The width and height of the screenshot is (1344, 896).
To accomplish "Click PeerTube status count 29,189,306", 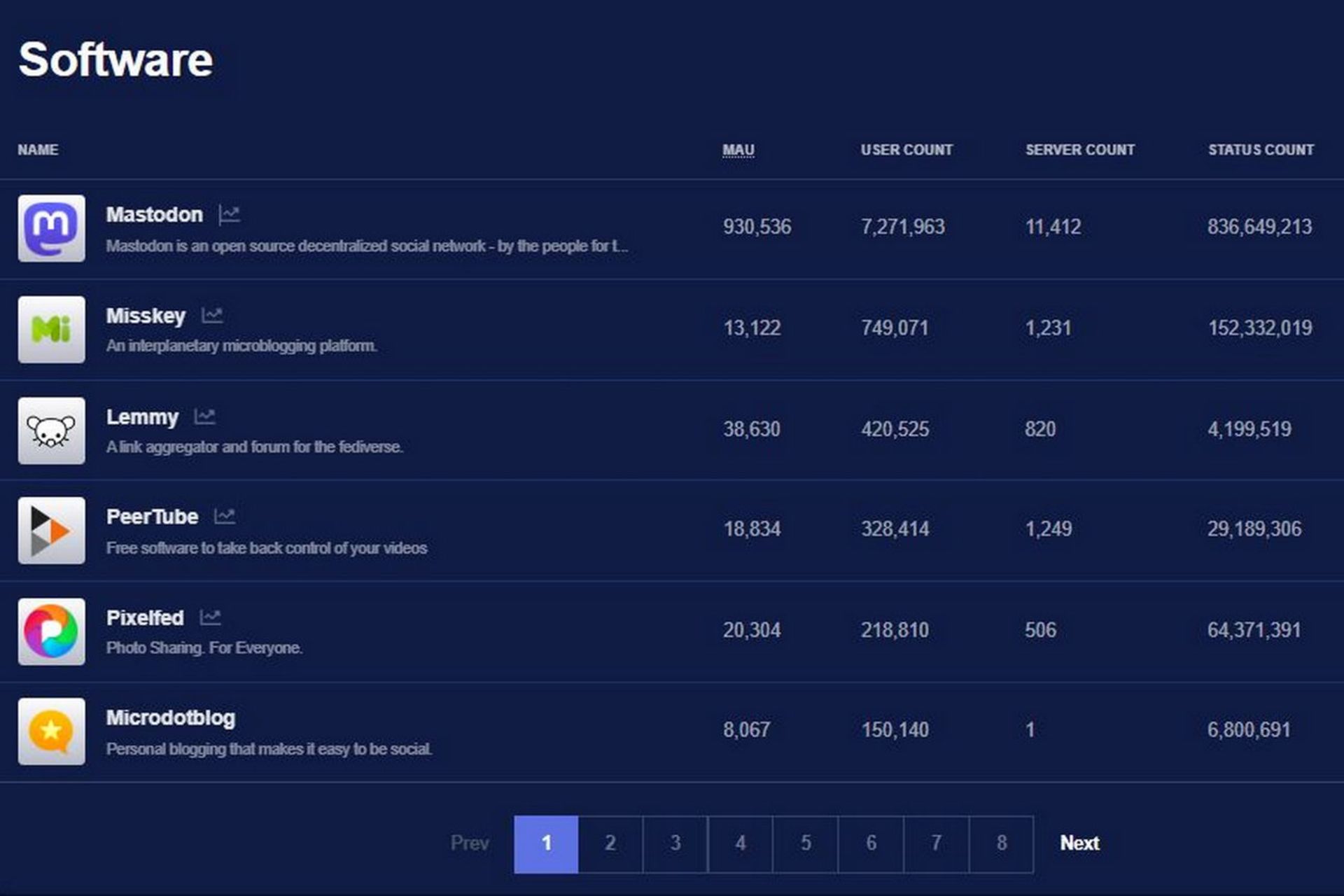I will [x=1254, y=528].
